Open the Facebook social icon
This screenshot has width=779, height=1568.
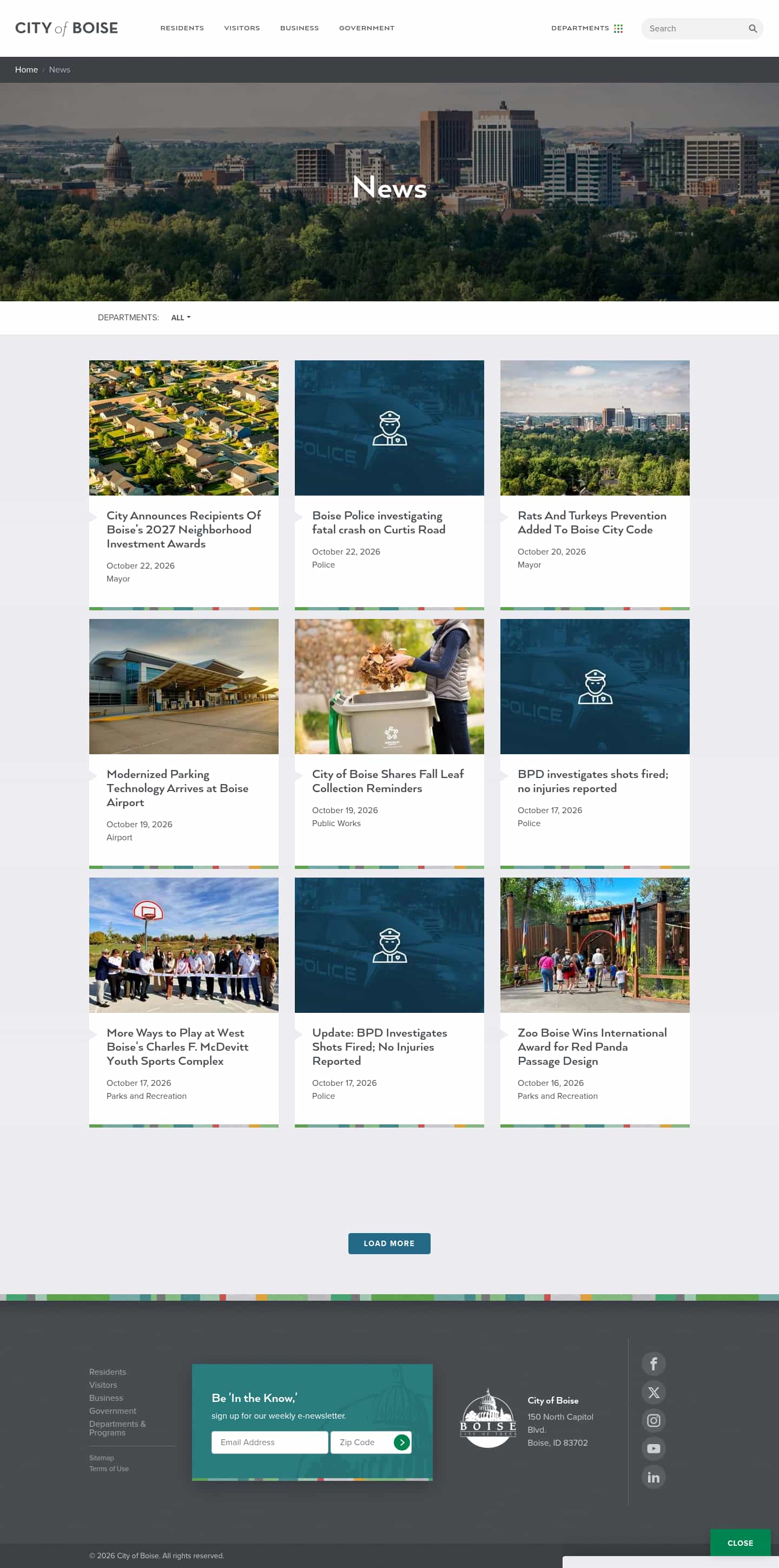click(x=653, y=1363)
